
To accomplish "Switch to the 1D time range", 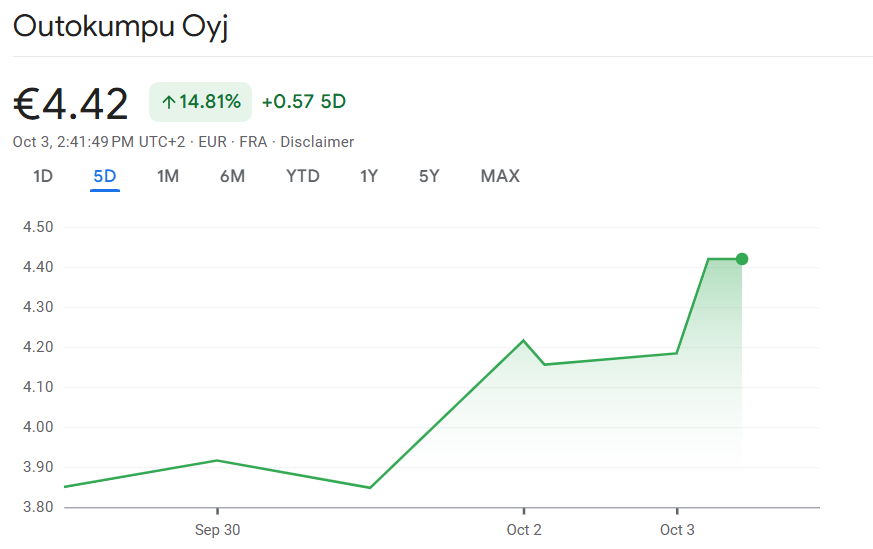I will pos(43,176).
